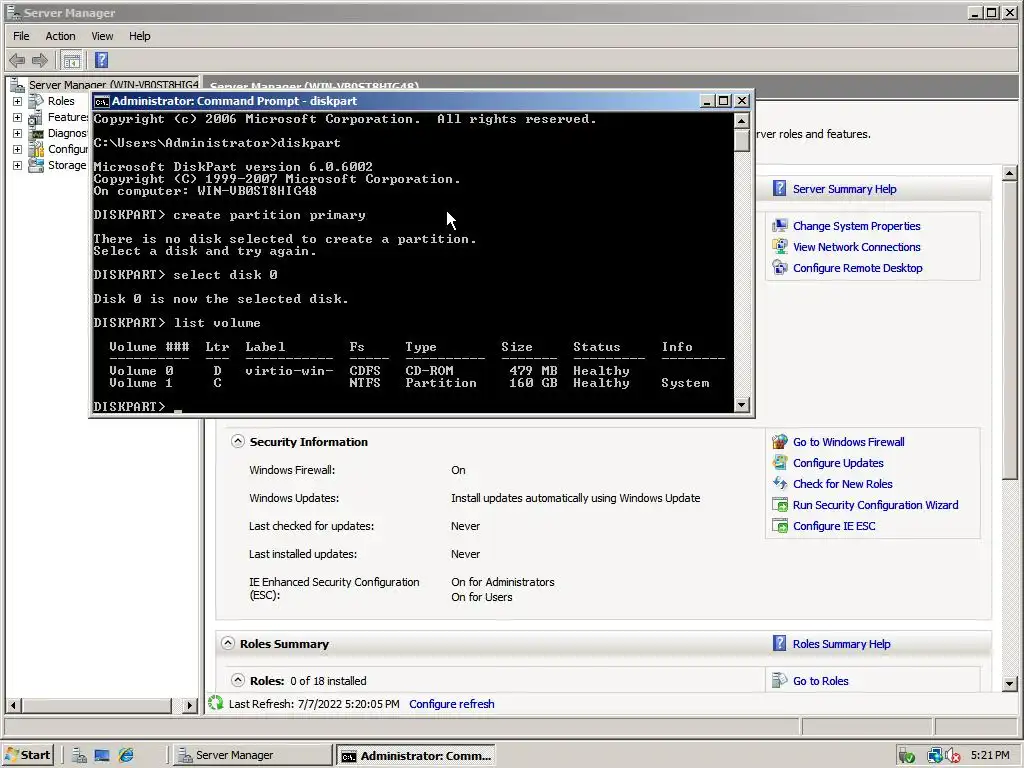Click the network tray icon
1024x768 pixels.
pyautogui.click(x=935, y=756)
